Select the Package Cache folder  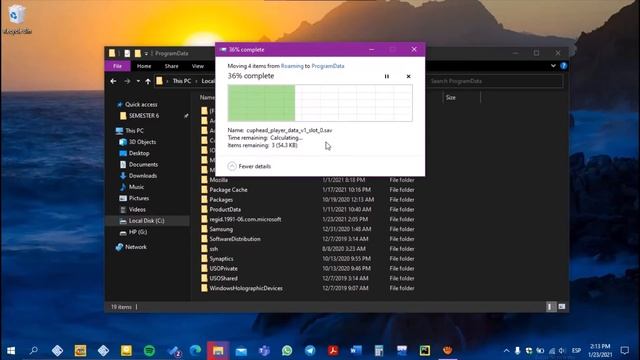[x=228, y=190]
